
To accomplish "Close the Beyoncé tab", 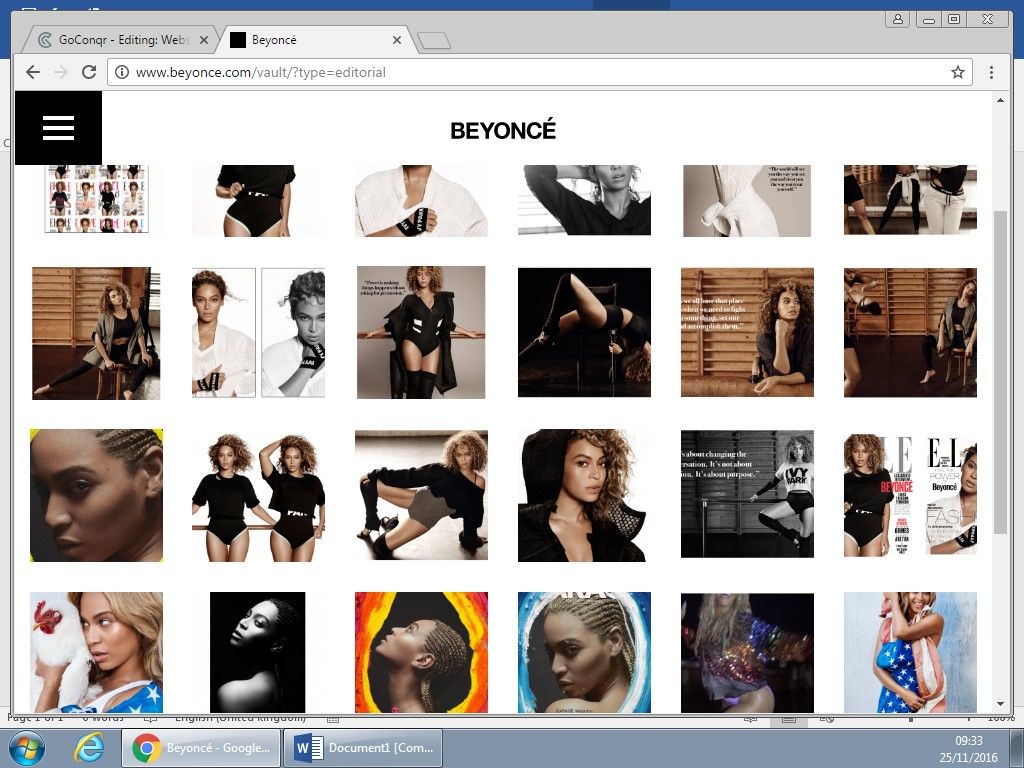I will coord(397,41).
